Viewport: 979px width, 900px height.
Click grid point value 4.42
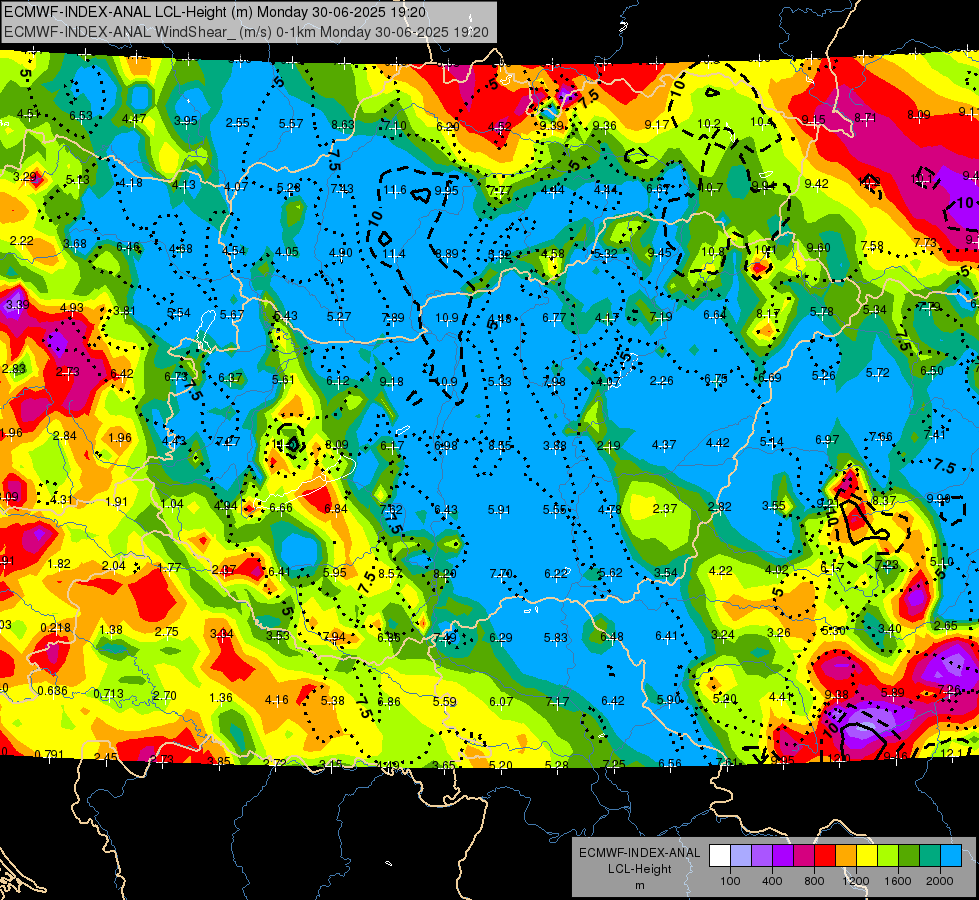[717, 443]
